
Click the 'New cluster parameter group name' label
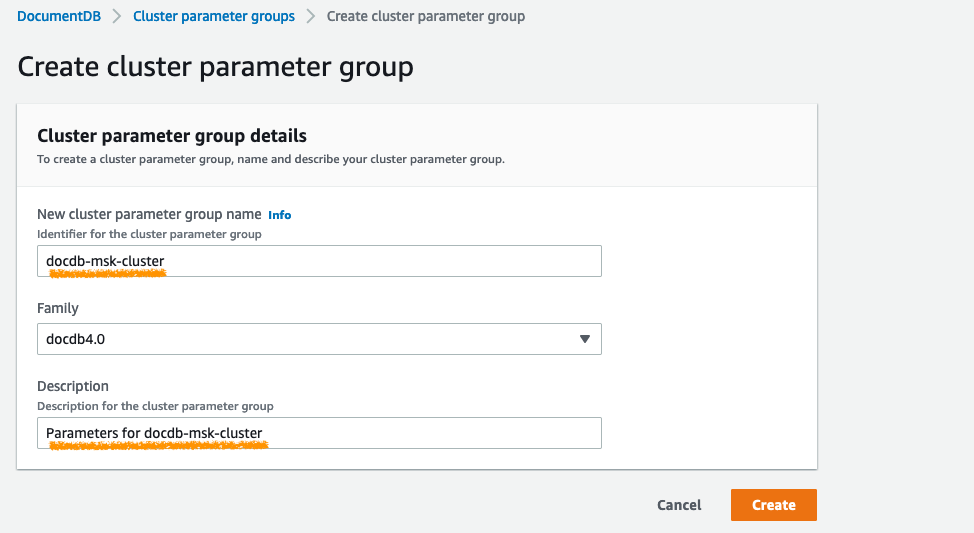pos(149,214)
